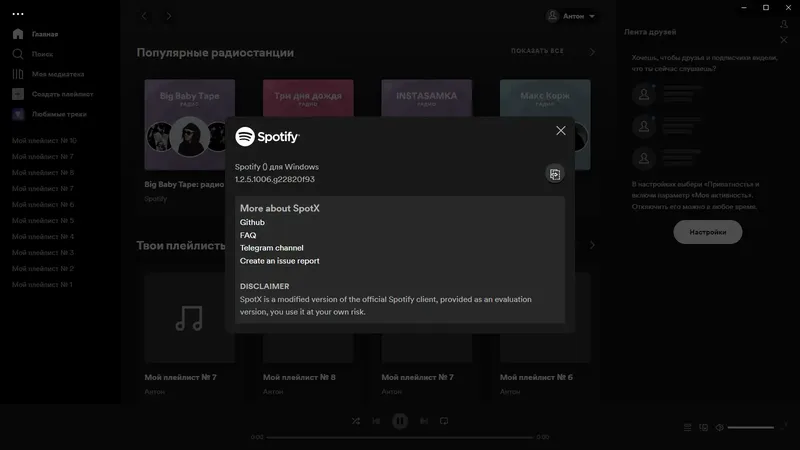Open the Telegram channel link
The image size is (800, 450).
coord(271,248)
